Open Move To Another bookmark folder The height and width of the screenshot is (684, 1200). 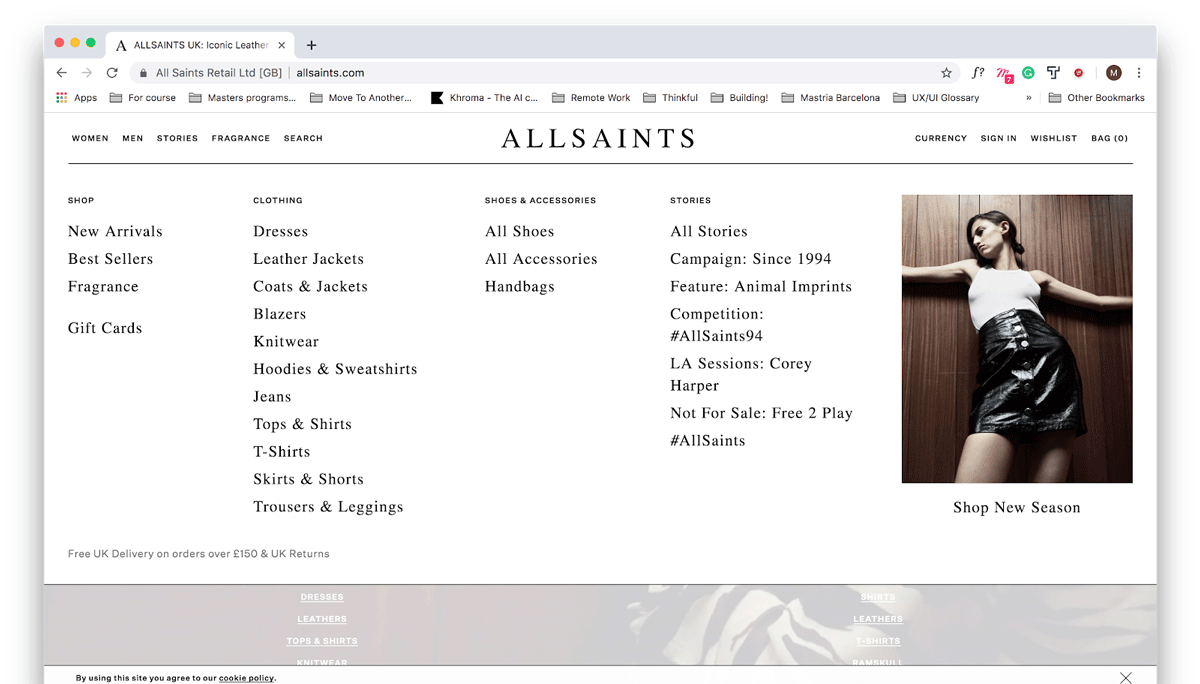pyautogui.click(x=361, y=98)
